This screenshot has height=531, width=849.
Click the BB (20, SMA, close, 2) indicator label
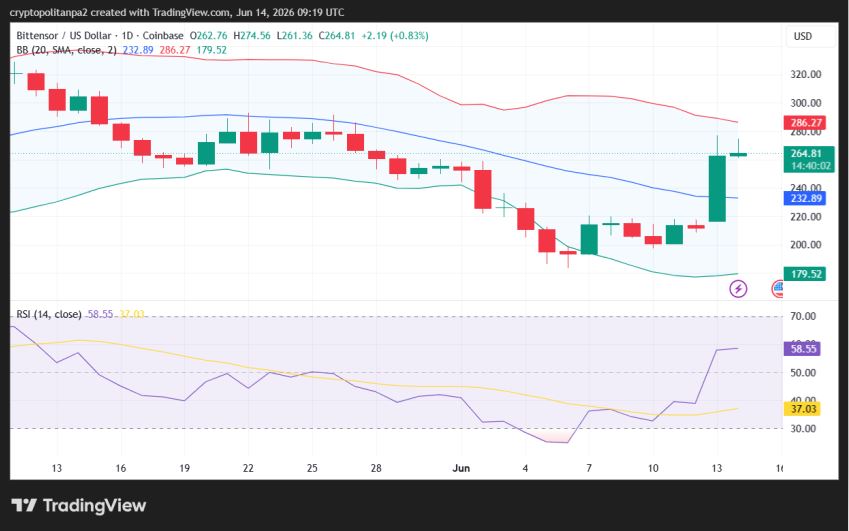click(x=67, y=50)
